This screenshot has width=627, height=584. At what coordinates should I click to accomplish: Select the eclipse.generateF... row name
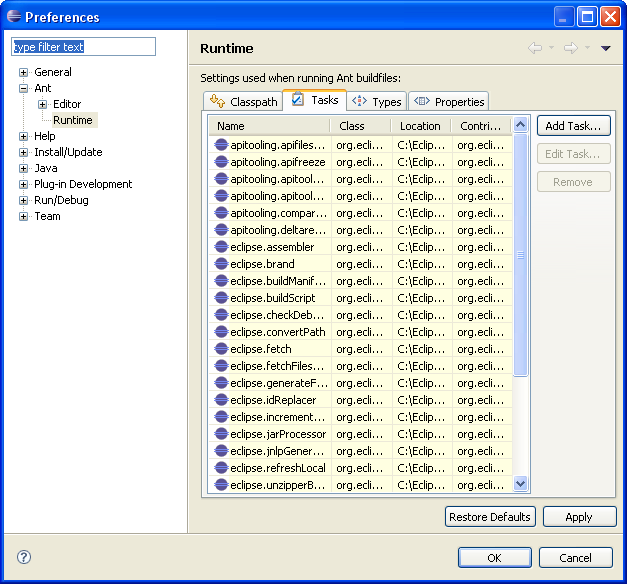tap(279, 383)
